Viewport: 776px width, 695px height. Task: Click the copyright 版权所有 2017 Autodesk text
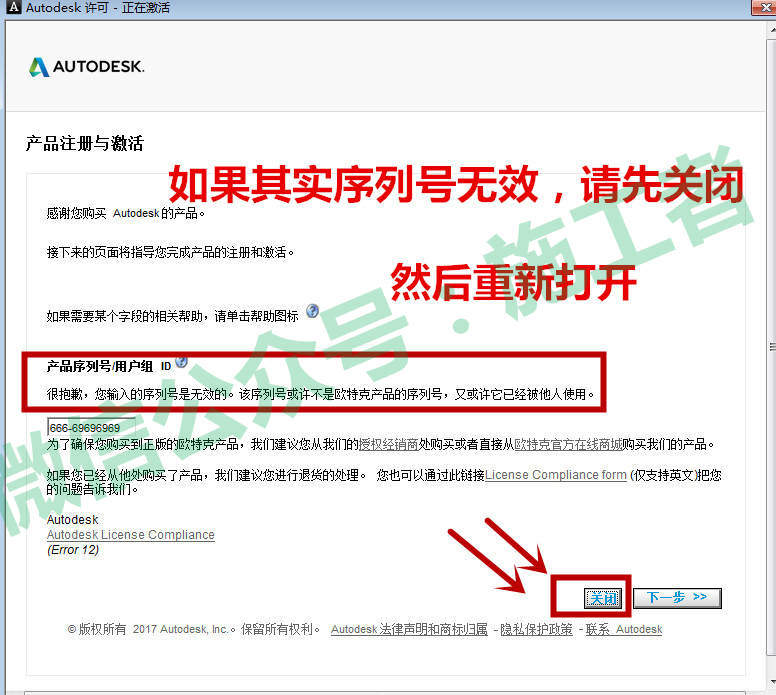[x=194, y=630]
